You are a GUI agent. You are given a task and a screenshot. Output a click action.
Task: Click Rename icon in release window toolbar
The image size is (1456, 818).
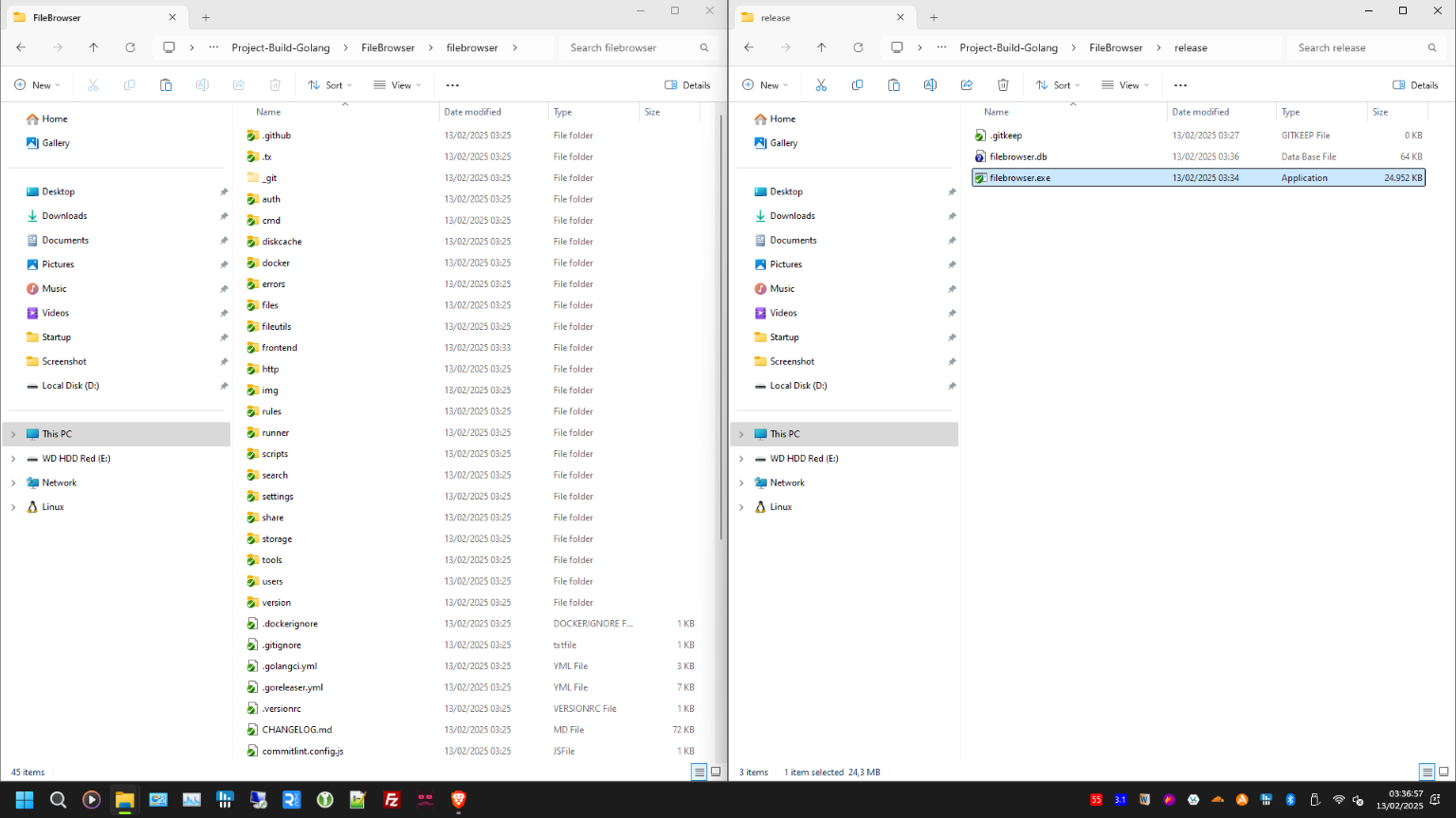coord(930,85)
